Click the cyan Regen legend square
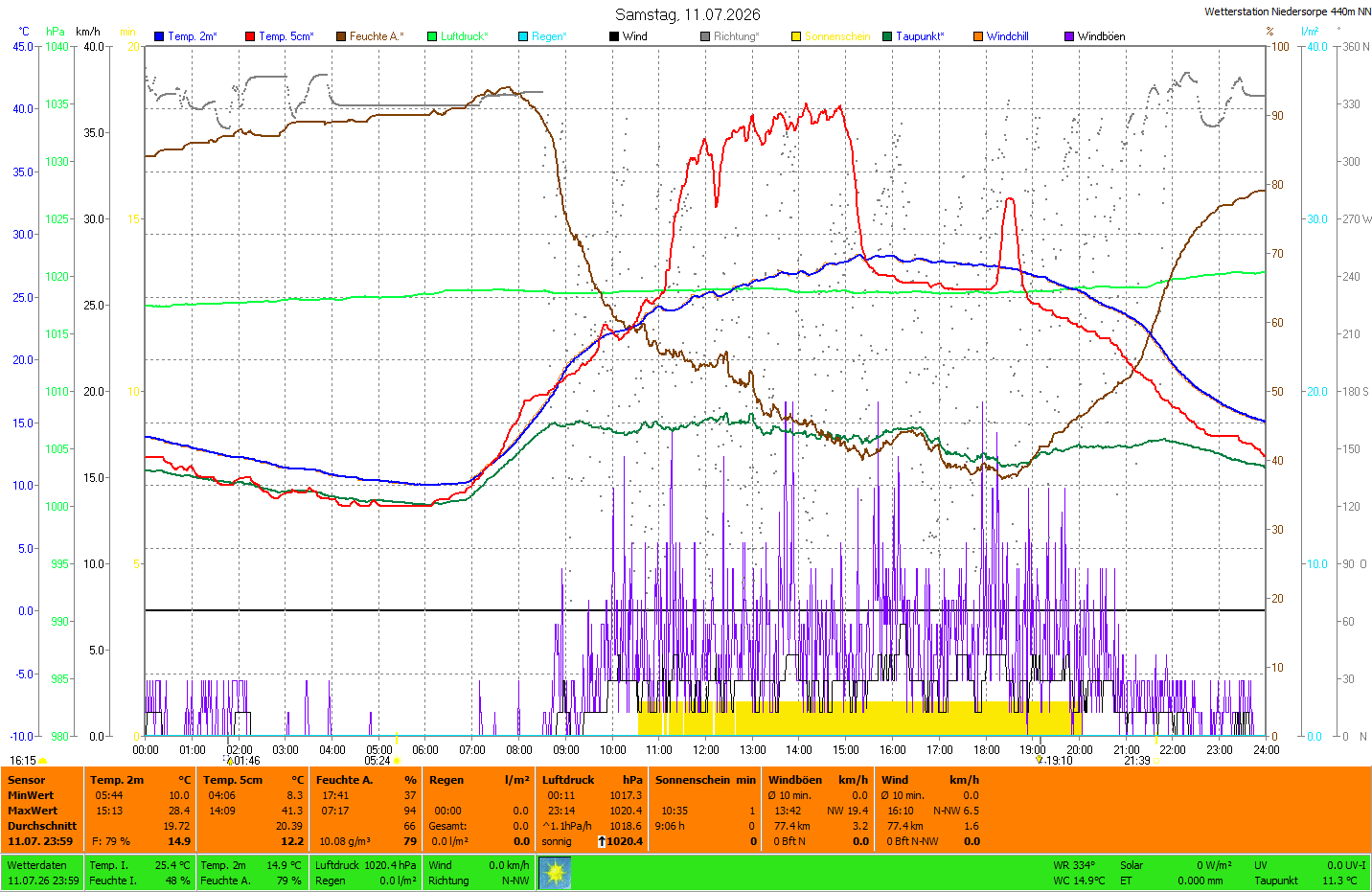This screenshot has width=1372, height=892. [x=523, y=36]
